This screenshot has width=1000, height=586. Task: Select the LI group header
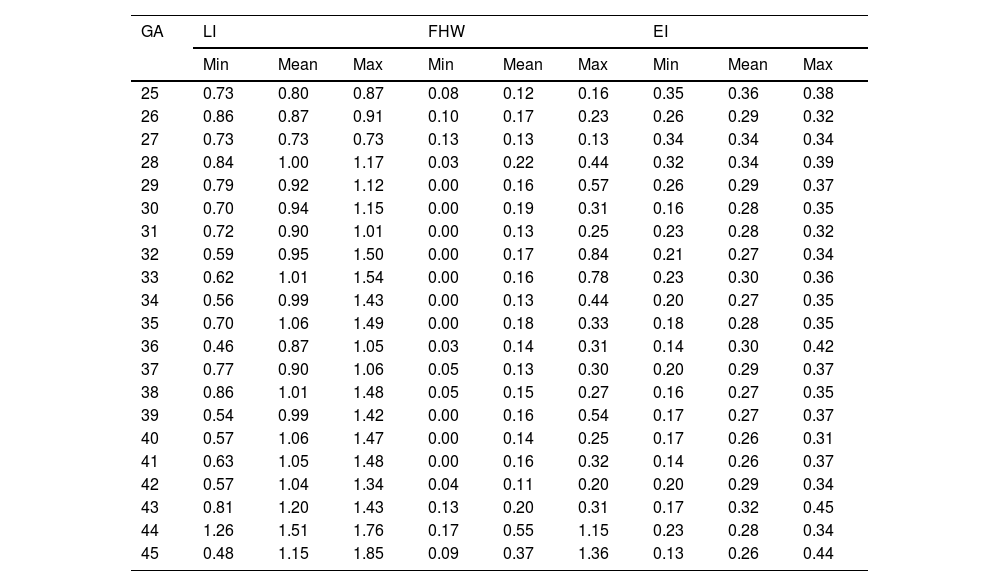click(209, 32)
